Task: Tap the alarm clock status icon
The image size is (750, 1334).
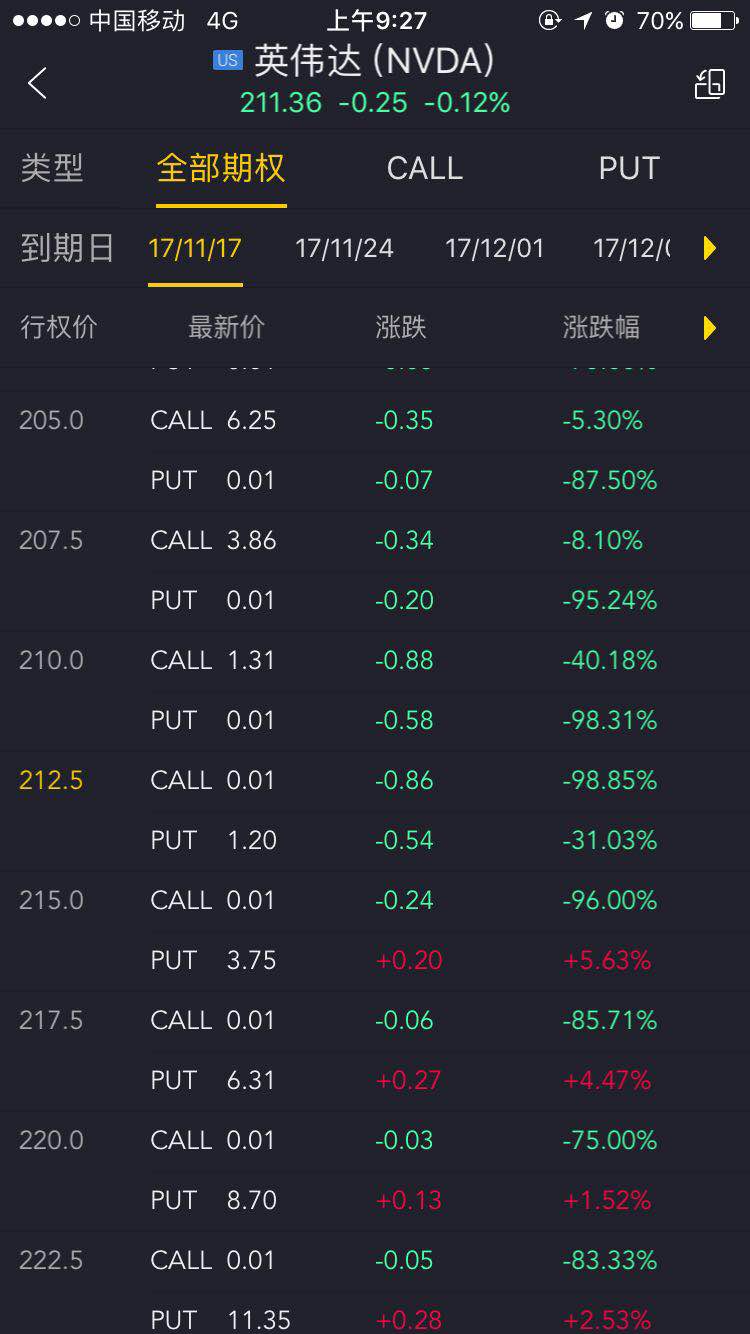Action: point(615,20)
